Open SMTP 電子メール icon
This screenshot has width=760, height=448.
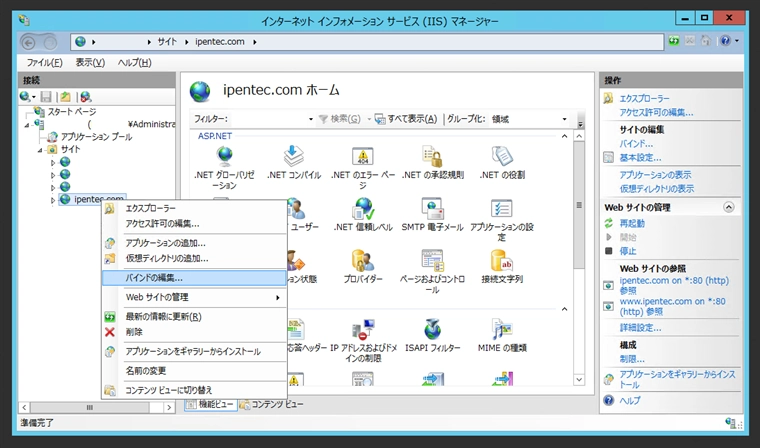432,215
